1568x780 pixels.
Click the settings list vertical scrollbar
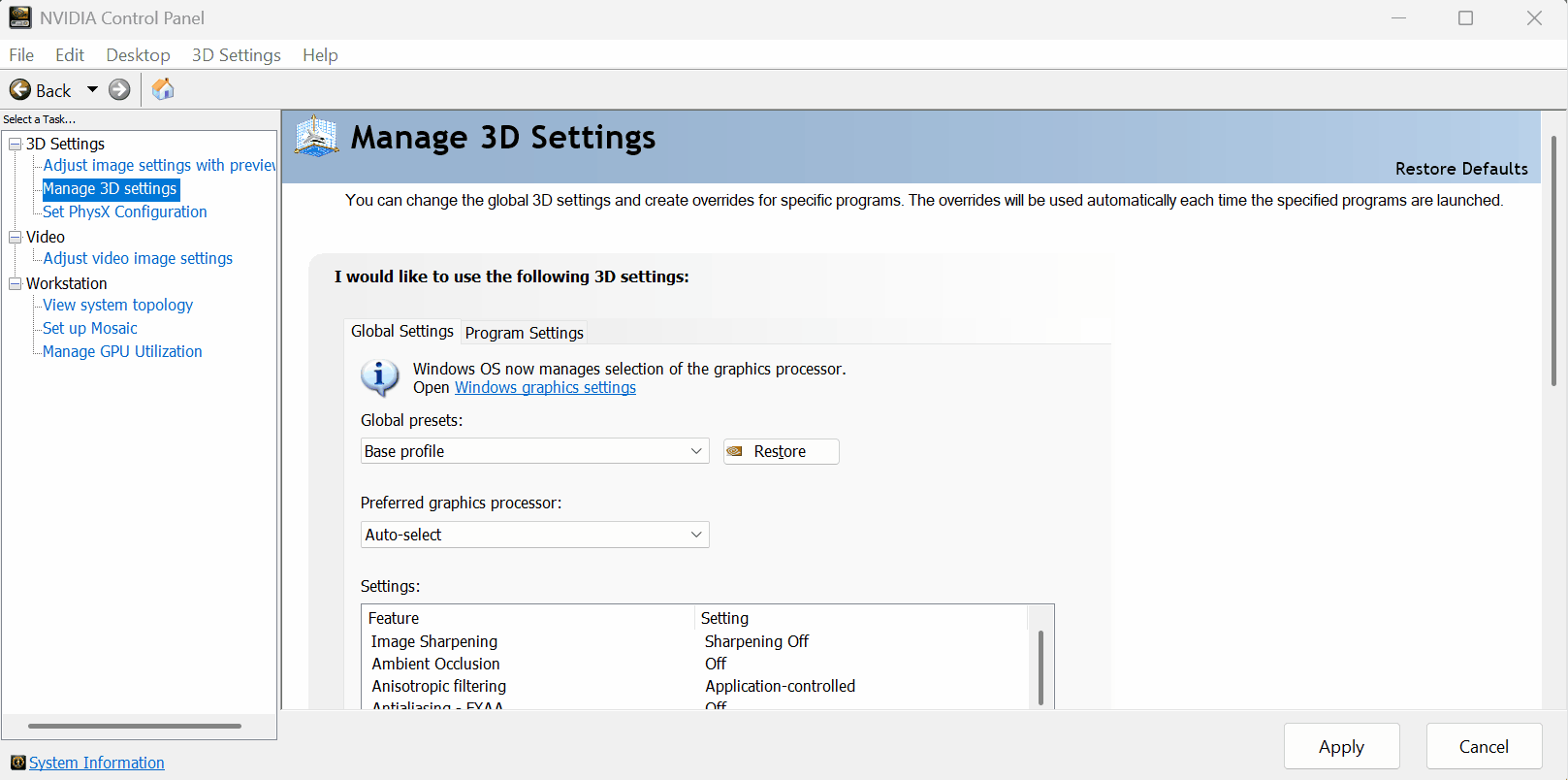point(1040,668)
